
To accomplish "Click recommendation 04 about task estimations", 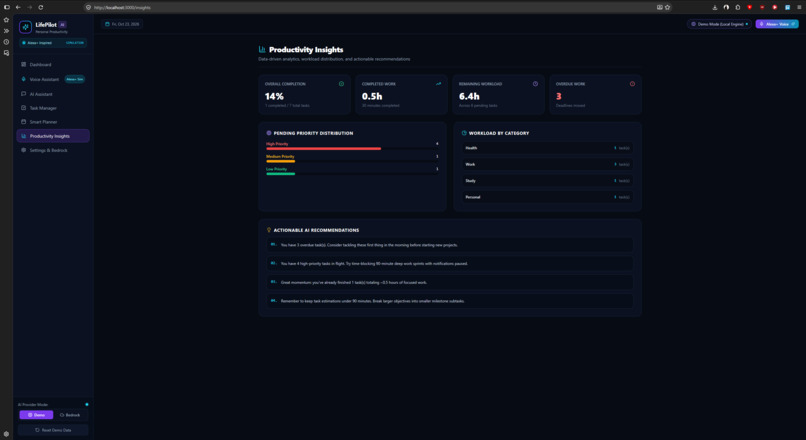I will (x=450, y=301).
